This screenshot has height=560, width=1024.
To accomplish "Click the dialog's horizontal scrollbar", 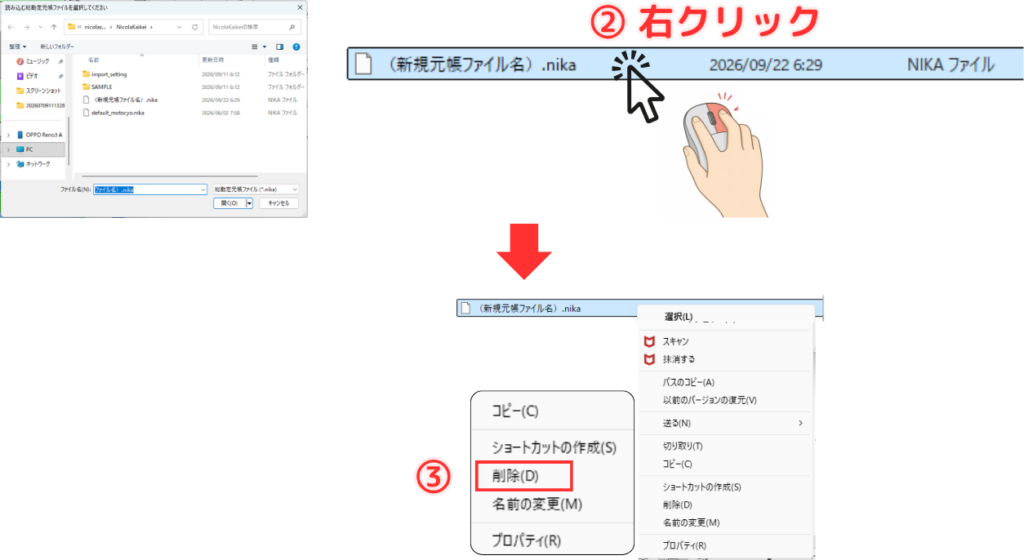I will pyautogui.click(x=170, y=176).
